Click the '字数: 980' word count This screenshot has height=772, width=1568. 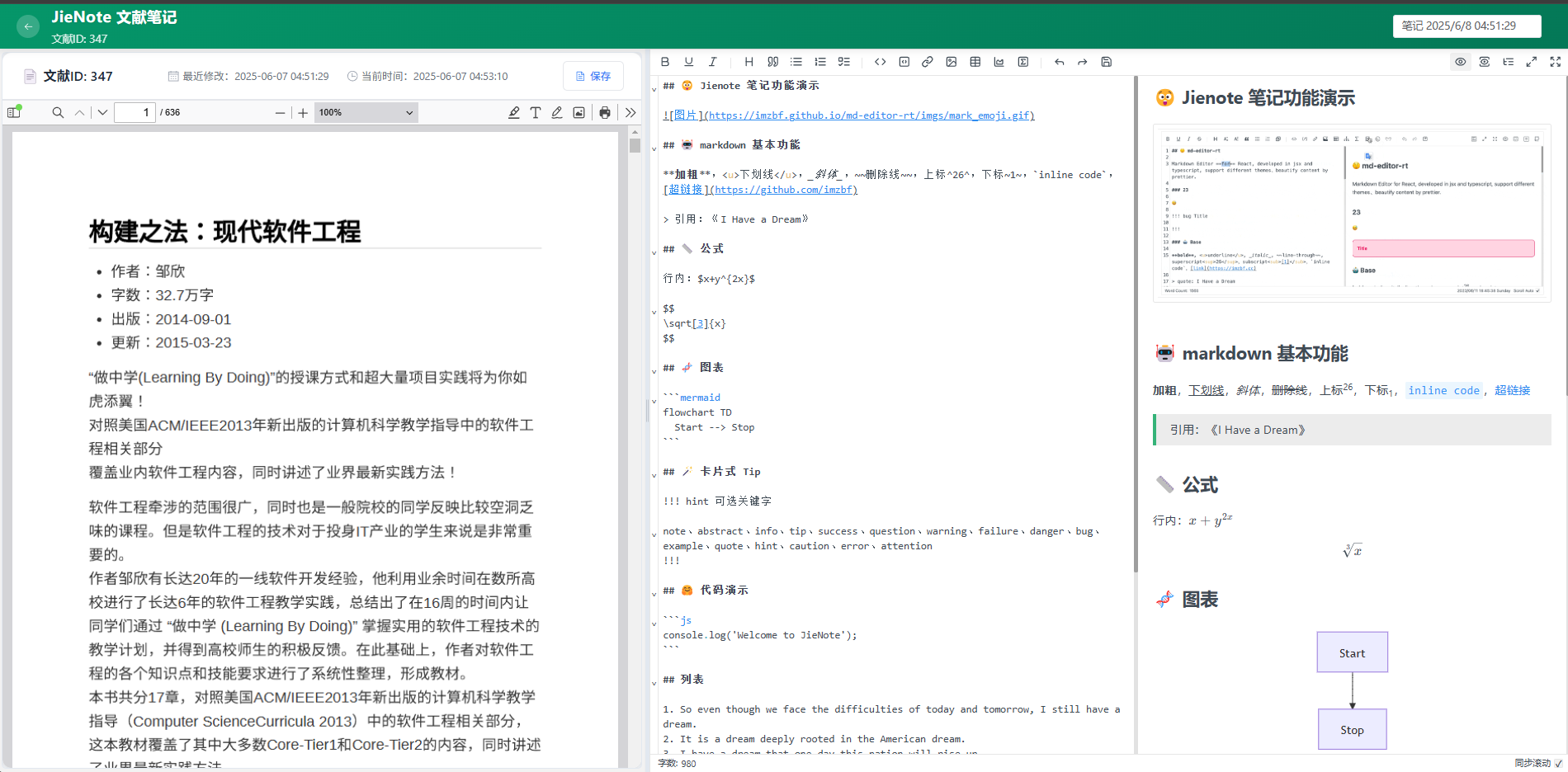tap(677, 764)
